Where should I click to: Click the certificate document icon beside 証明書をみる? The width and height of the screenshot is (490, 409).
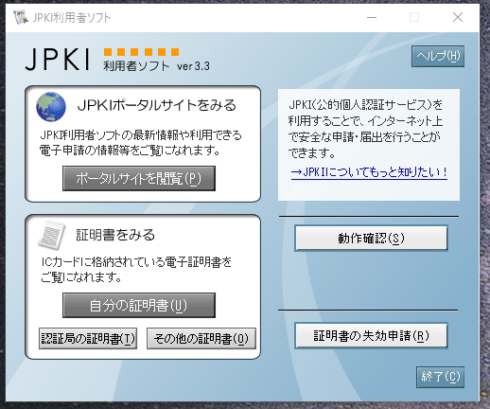[x=52, y=235]
